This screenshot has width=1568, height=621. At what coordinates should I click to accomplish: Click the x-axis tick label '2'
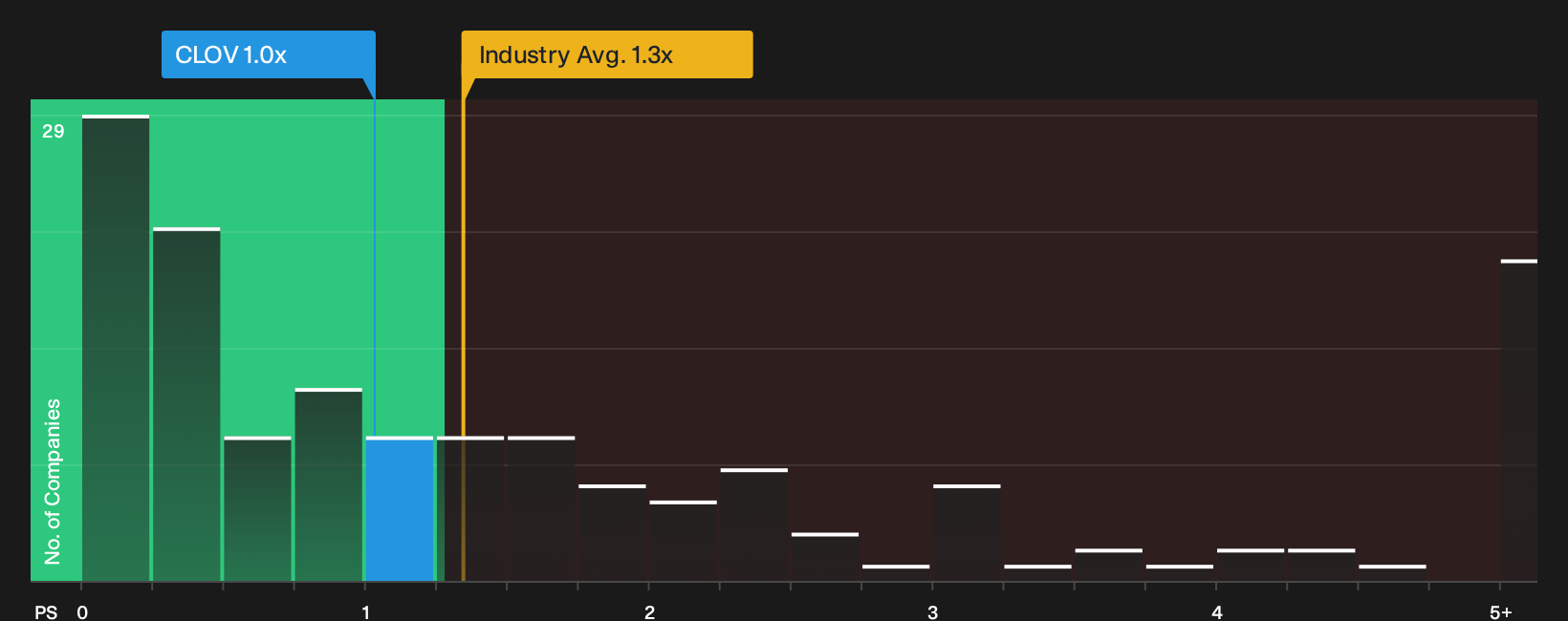(x=649, y=612)
